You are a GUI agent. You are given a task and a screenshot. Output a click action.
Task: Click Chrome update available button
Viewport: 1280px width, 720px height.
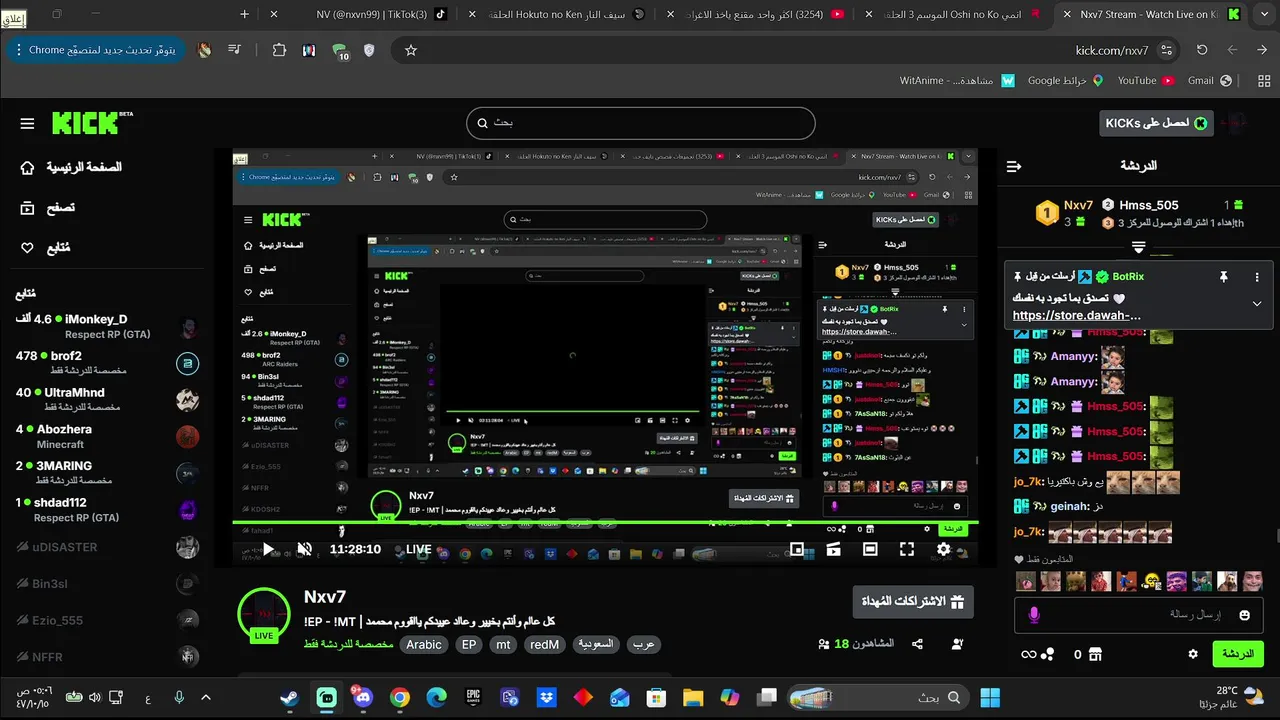click(94, 50)
